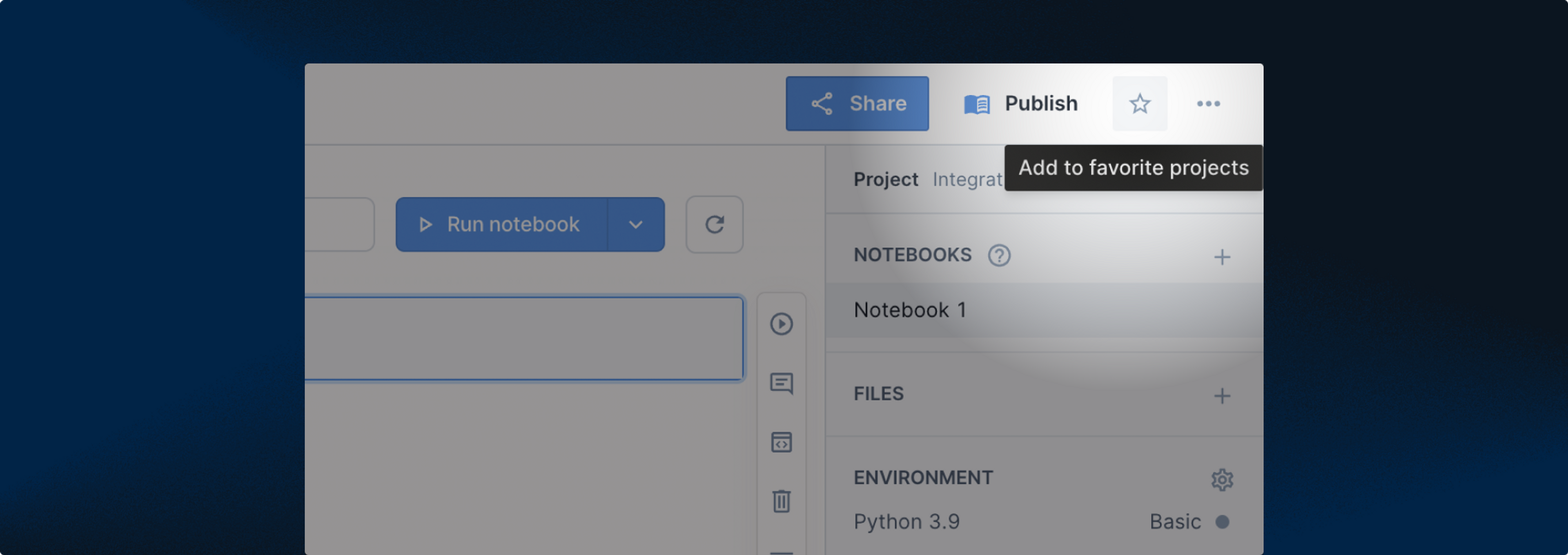1568x555 pixels.
Task: Open environment settings gear icon
Action: (x=1222, y=480)
